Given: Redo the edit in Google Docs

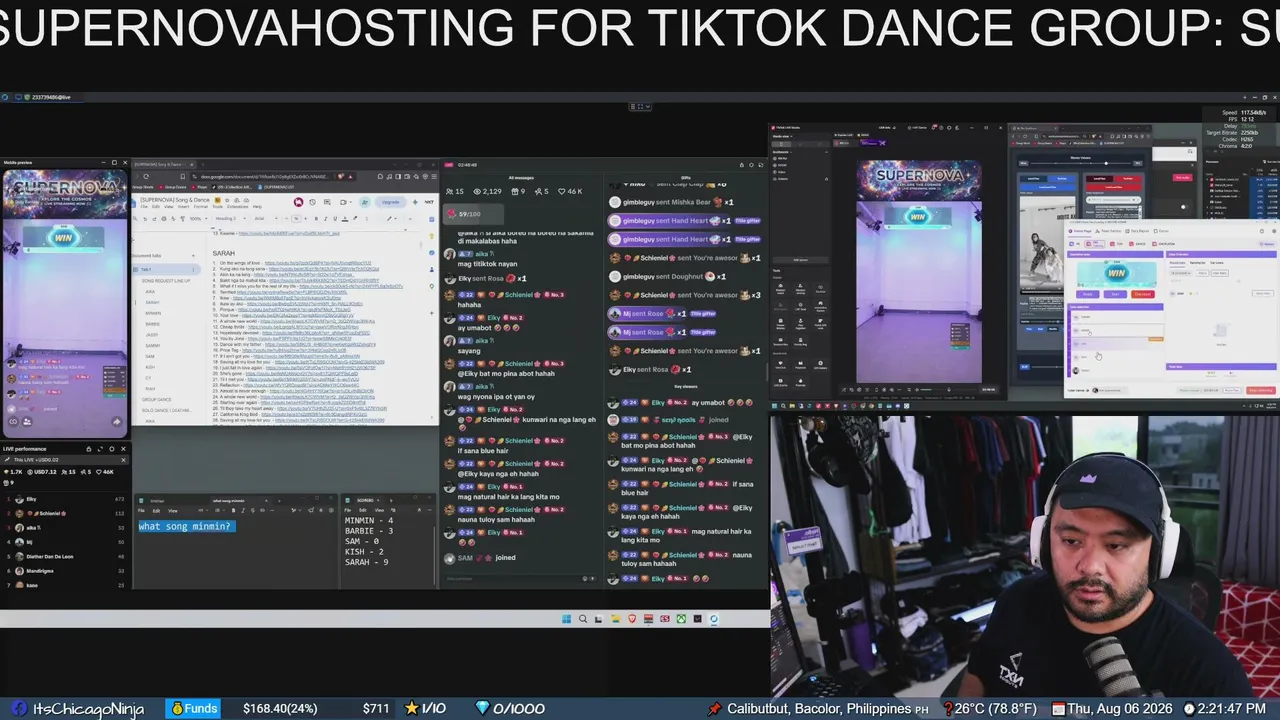Looking at the screenshot, I should coord(154,219).
